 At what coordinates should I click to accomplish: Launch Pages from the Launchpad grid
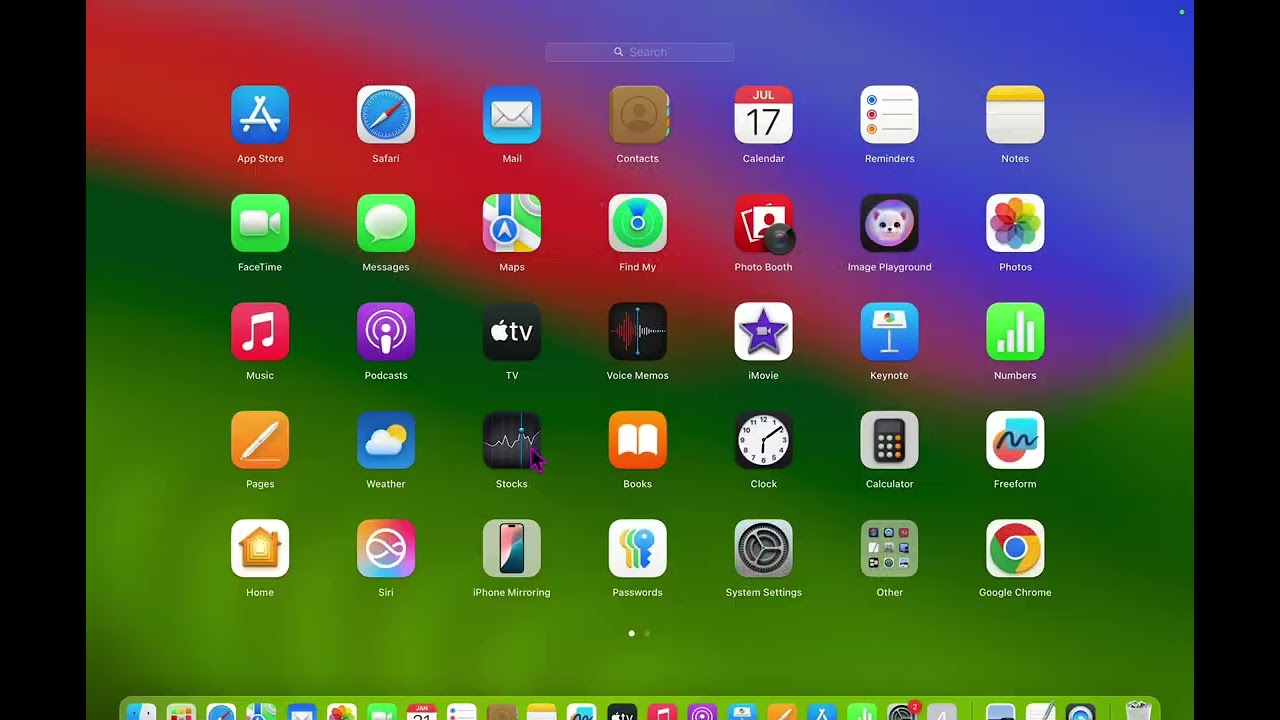(260, 440)
